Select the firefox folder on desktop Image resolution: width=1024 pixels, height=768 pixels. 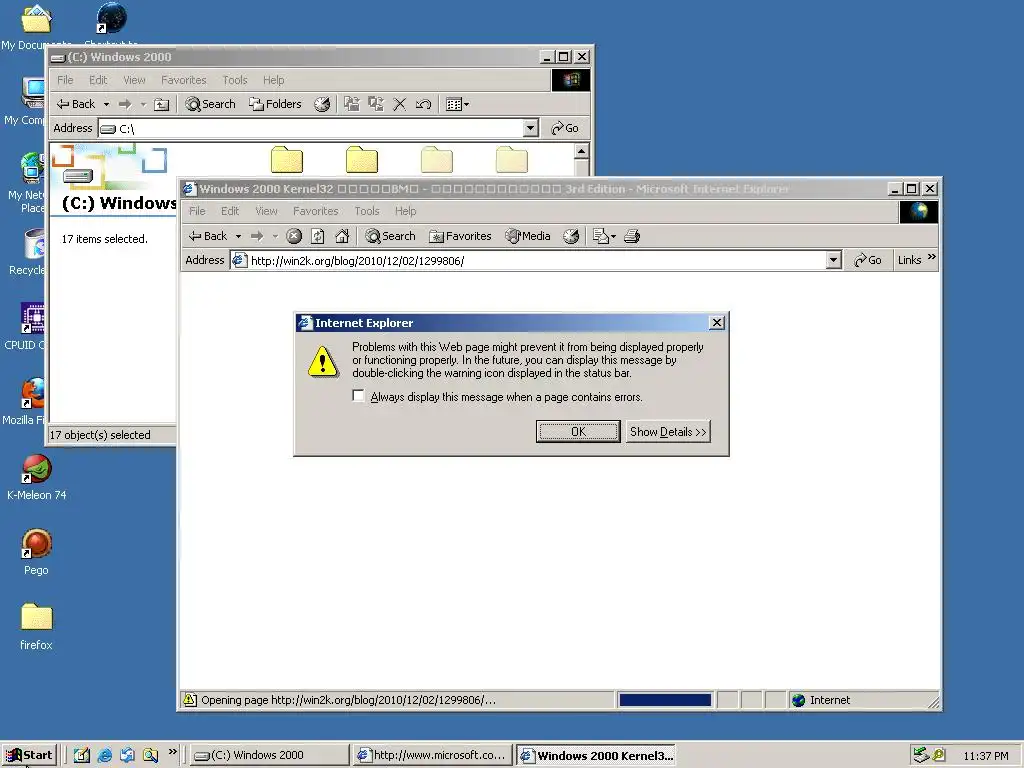coord(37,627)
